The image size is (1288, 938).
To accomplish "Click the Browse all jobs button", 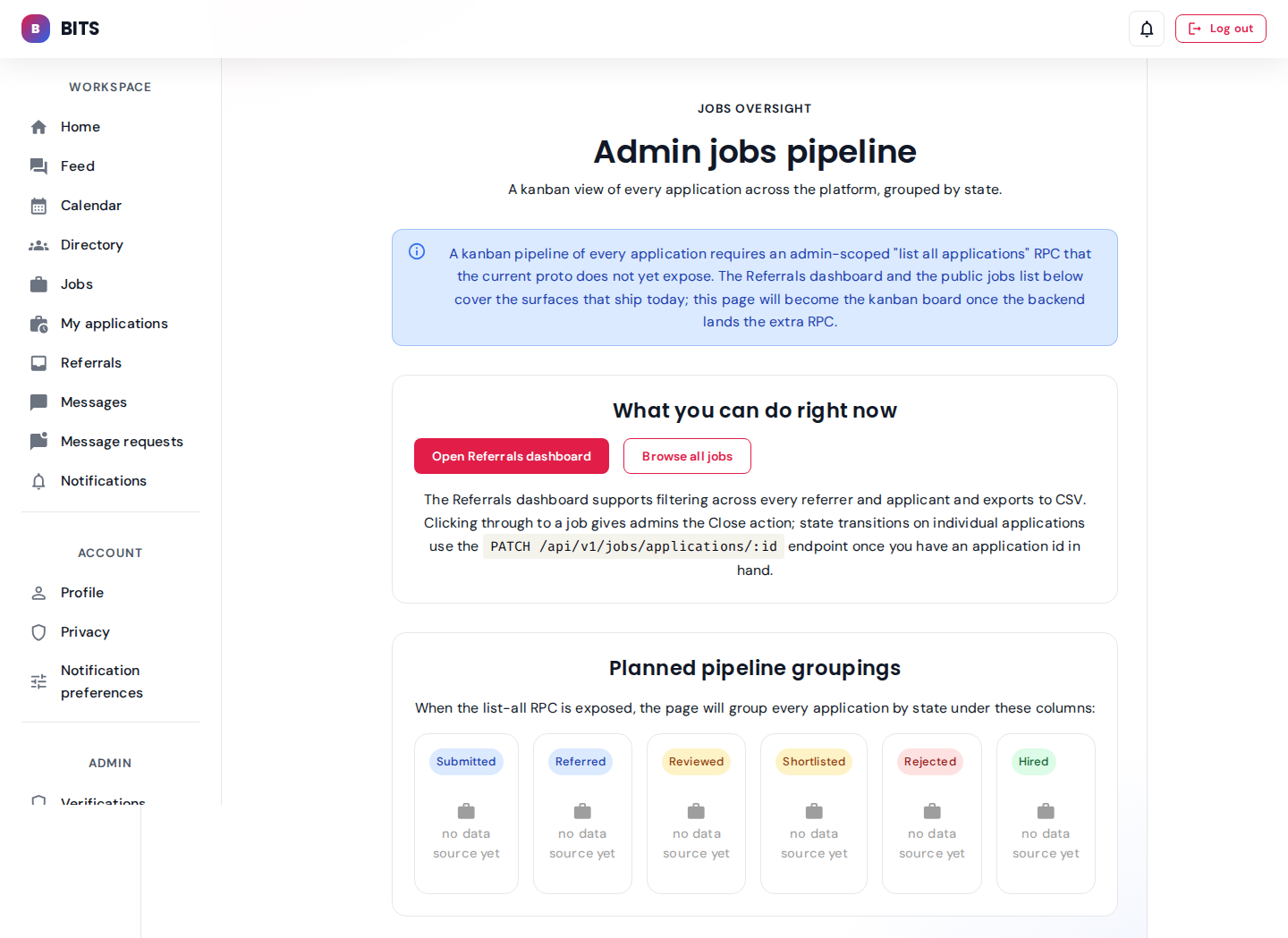I will (x=687, y=456).
